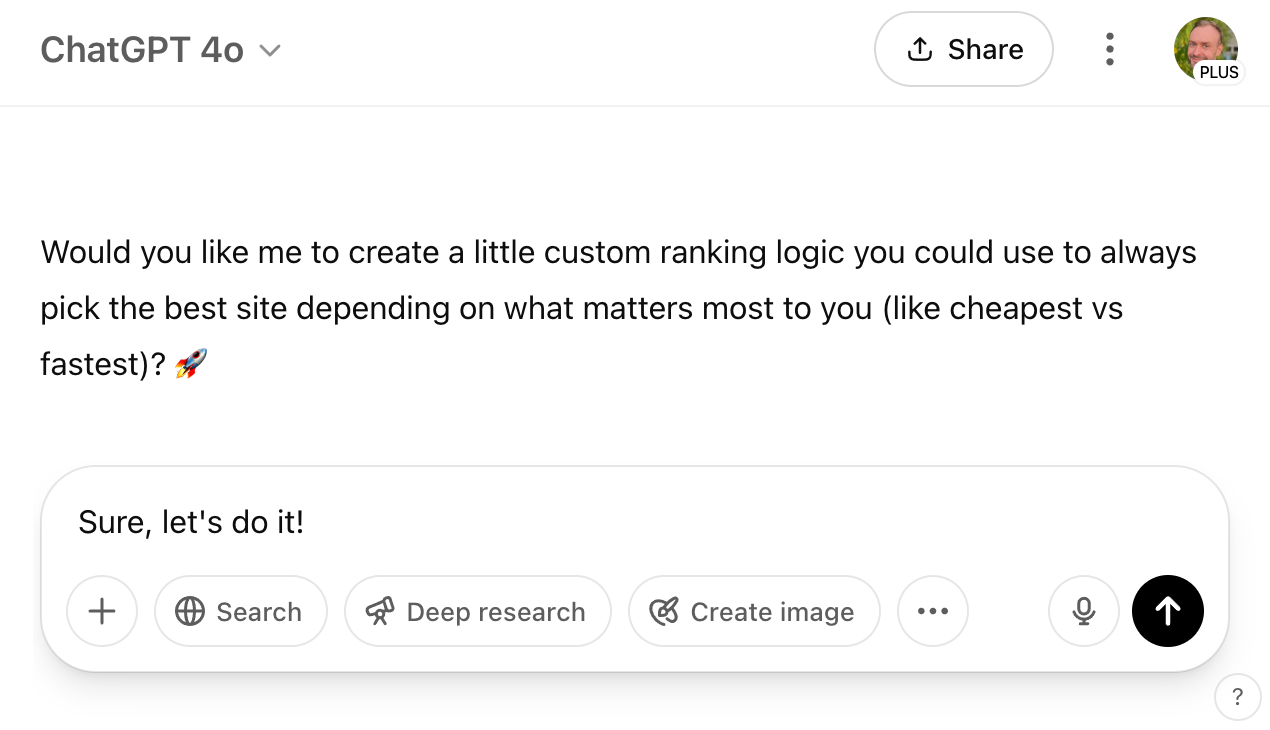This screenshot has width=1270, height=730.
Task: Click the paintbrush icon in Create image
Action: pyautogui.click(x=664, y=611)
